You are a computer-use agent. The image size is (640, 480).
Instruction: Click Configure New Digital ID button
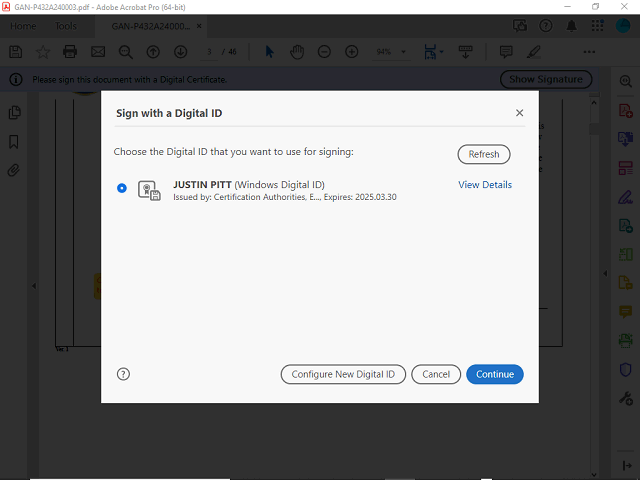(343, 374)
